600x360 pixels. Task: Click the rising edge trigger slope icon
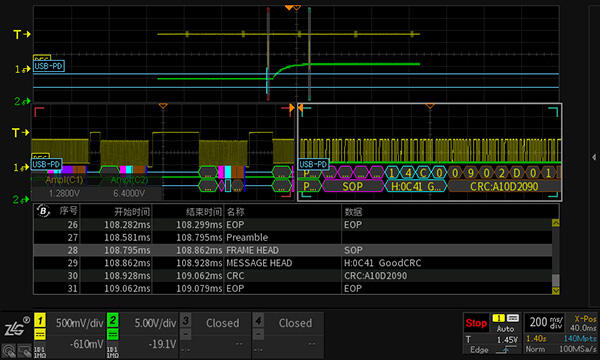pyautogui.click(x=505, y=349)
